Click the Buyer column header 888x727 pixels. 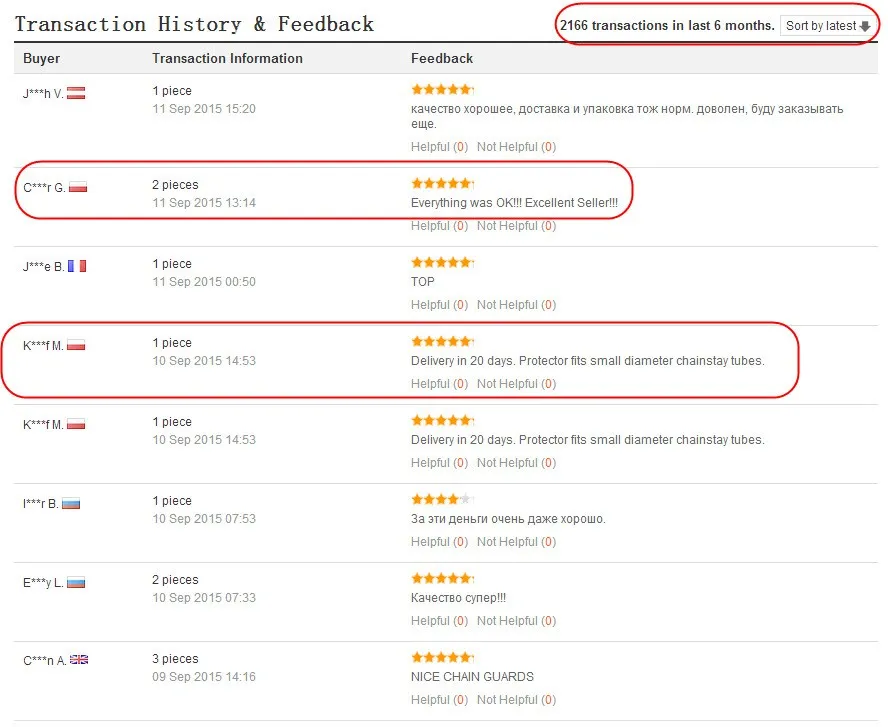tap(41, 58)
